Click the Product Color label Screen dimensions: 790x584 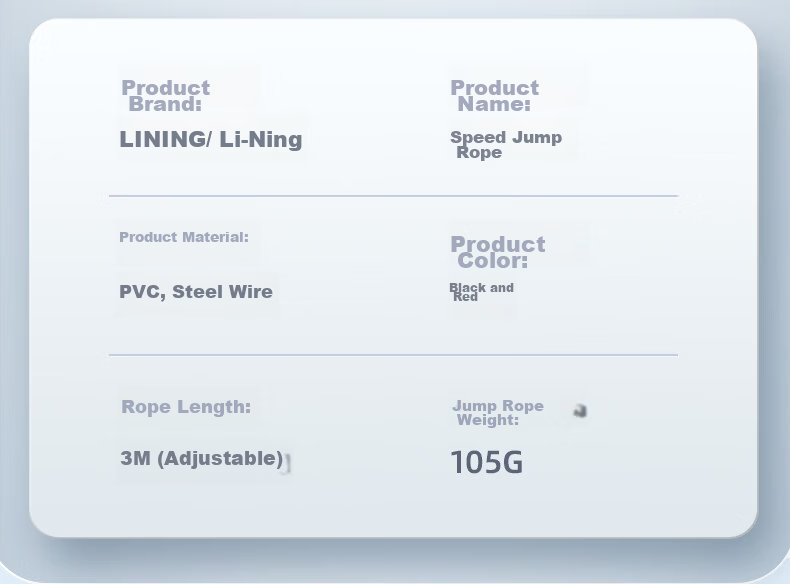(x=498, y=252)
